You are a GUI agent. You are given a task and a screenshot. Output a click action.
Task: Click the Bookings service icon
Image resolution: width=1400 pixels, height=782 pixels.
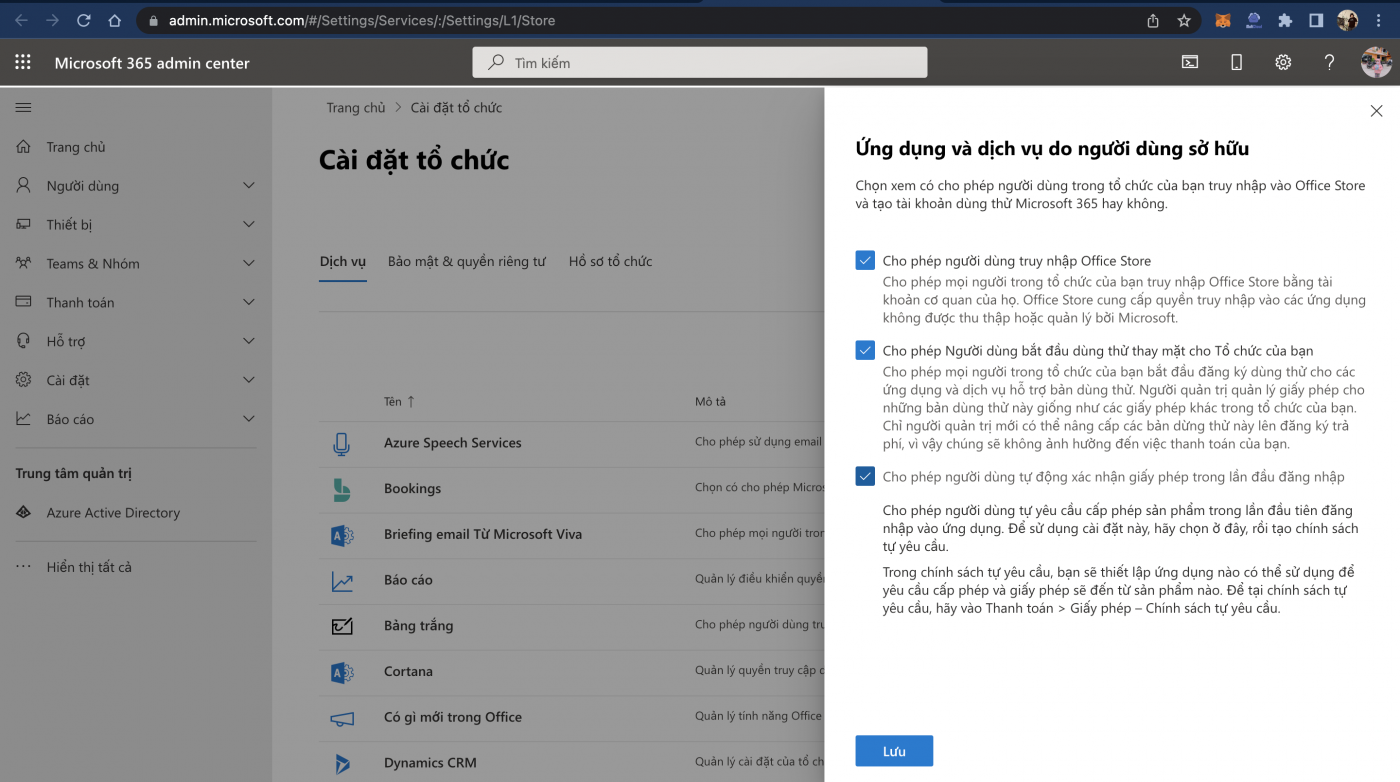pos(342,489)
